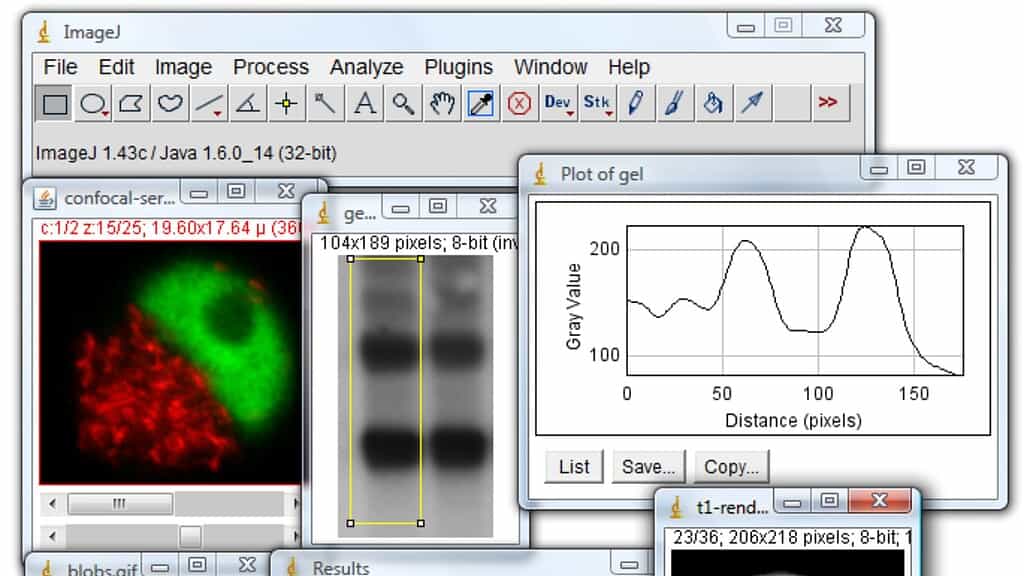Image resolution: width=1024 pixels, height=576 pixels.
Task: Open ImageJ main window microscope icon
Action: click(x=44, y=32)
